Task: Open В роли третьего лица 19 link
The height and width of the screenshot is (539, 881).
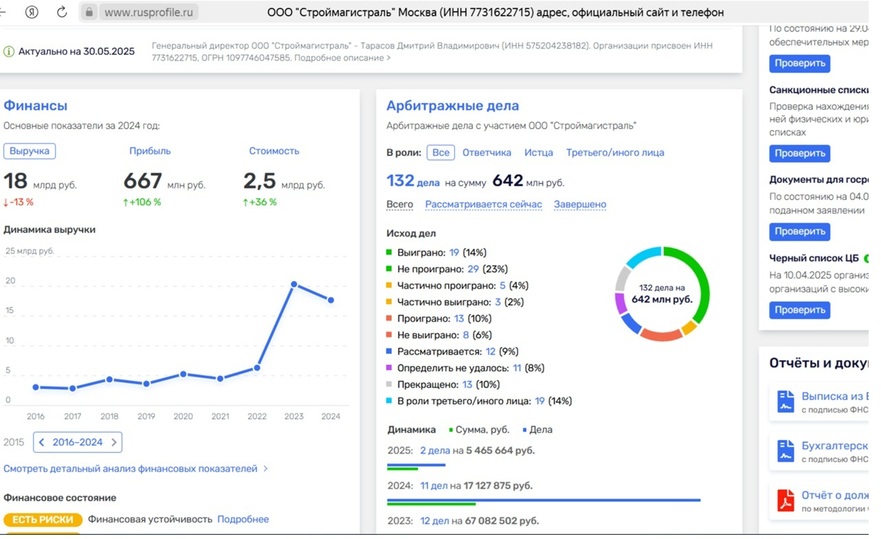Action: [x=540, y=401]
